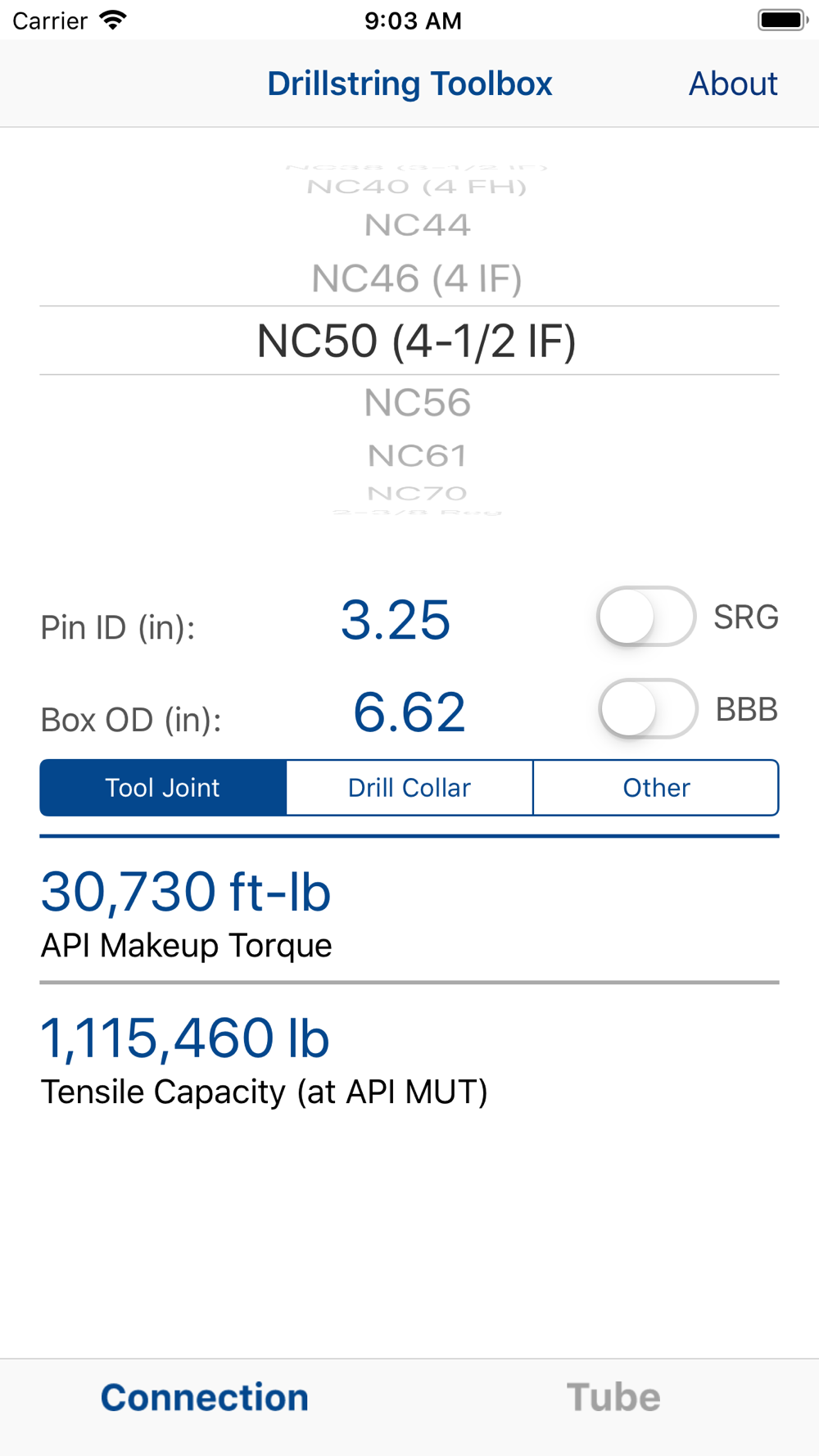Tap the selected NC50 (4-1/2 IF) row
This screenshot has width=819, height=1456.
point(417,341)
